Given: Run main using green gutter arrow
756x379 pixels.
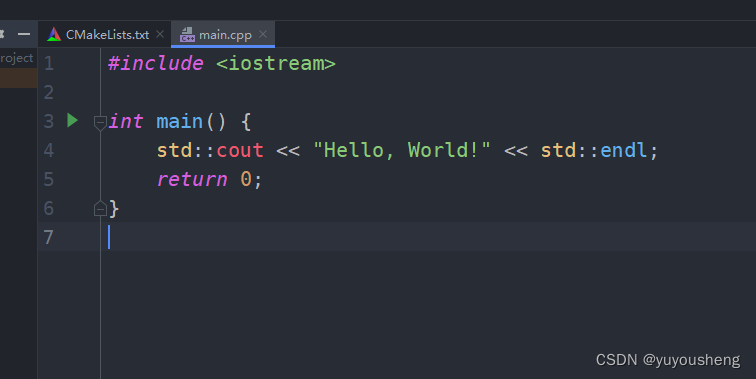Looking at the screenshot, I should [72, 120].
